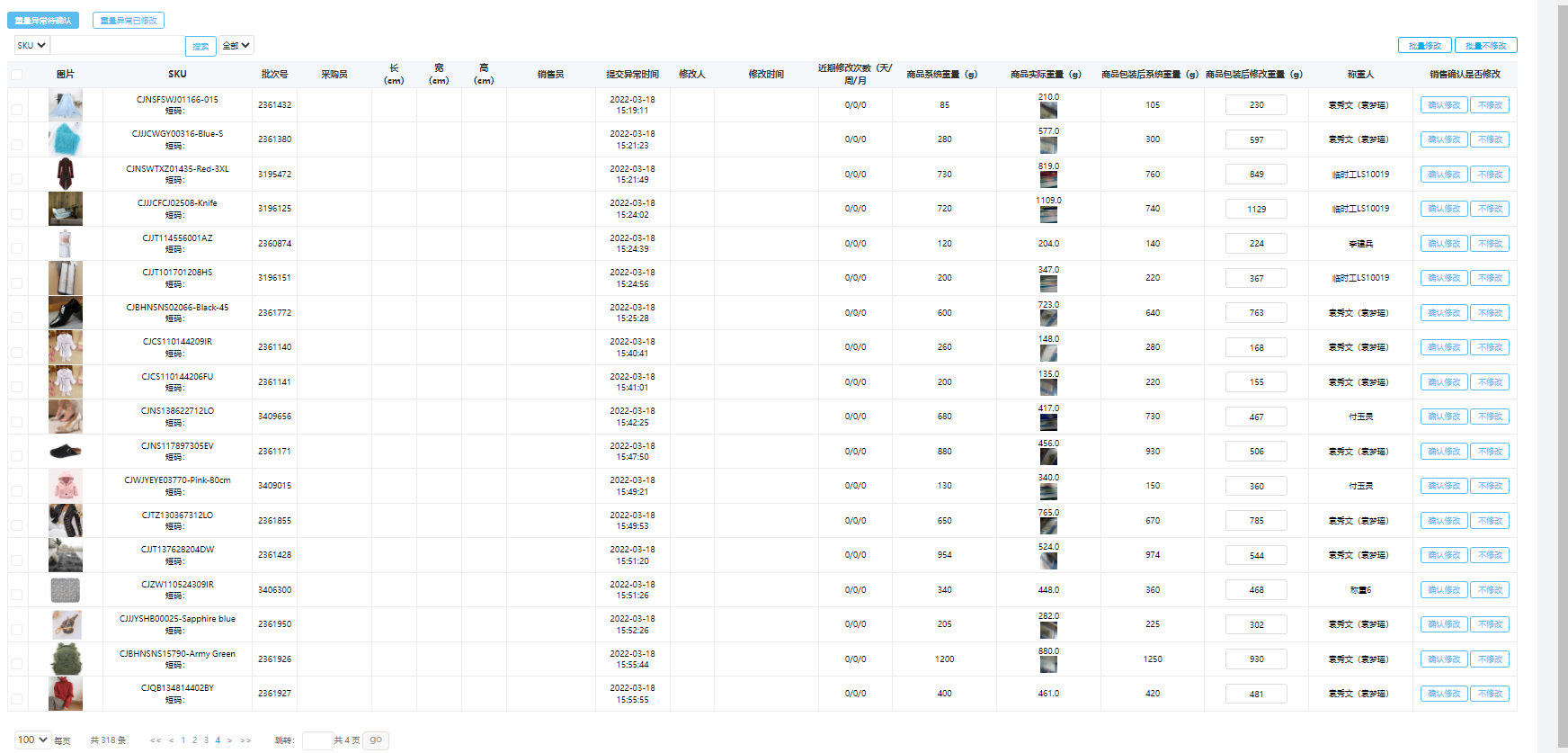Confirm modification for CJQB134814402BY row

coord(1445,694)
